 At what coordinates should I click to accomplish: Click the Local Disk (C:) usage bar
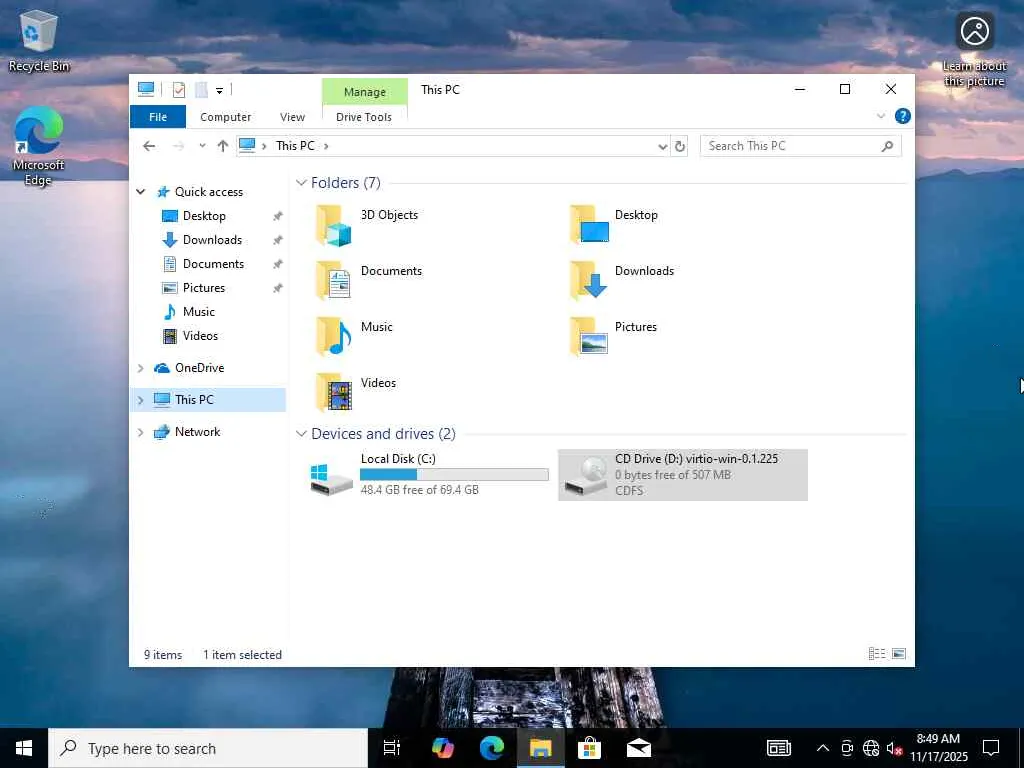click(x=454, y=475)
